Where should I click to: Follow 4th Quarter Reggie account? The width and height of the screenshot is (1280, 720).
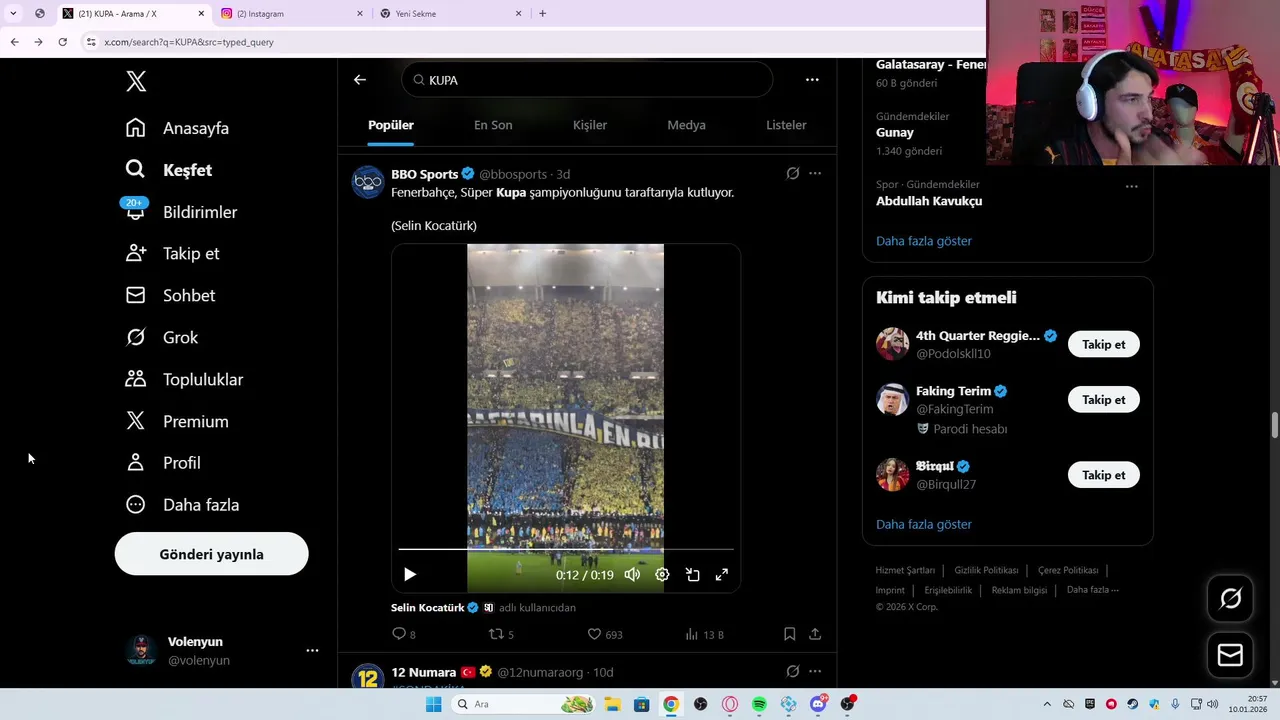[1103, 344]
